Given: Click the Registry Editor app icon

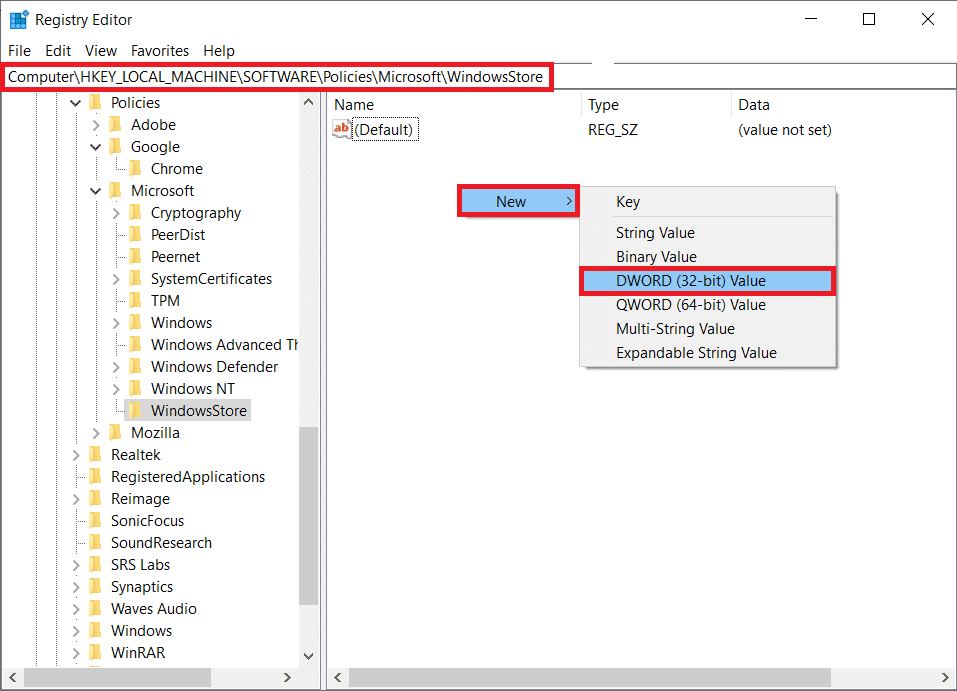Looking at the screenshot, I should click(19, 20).
